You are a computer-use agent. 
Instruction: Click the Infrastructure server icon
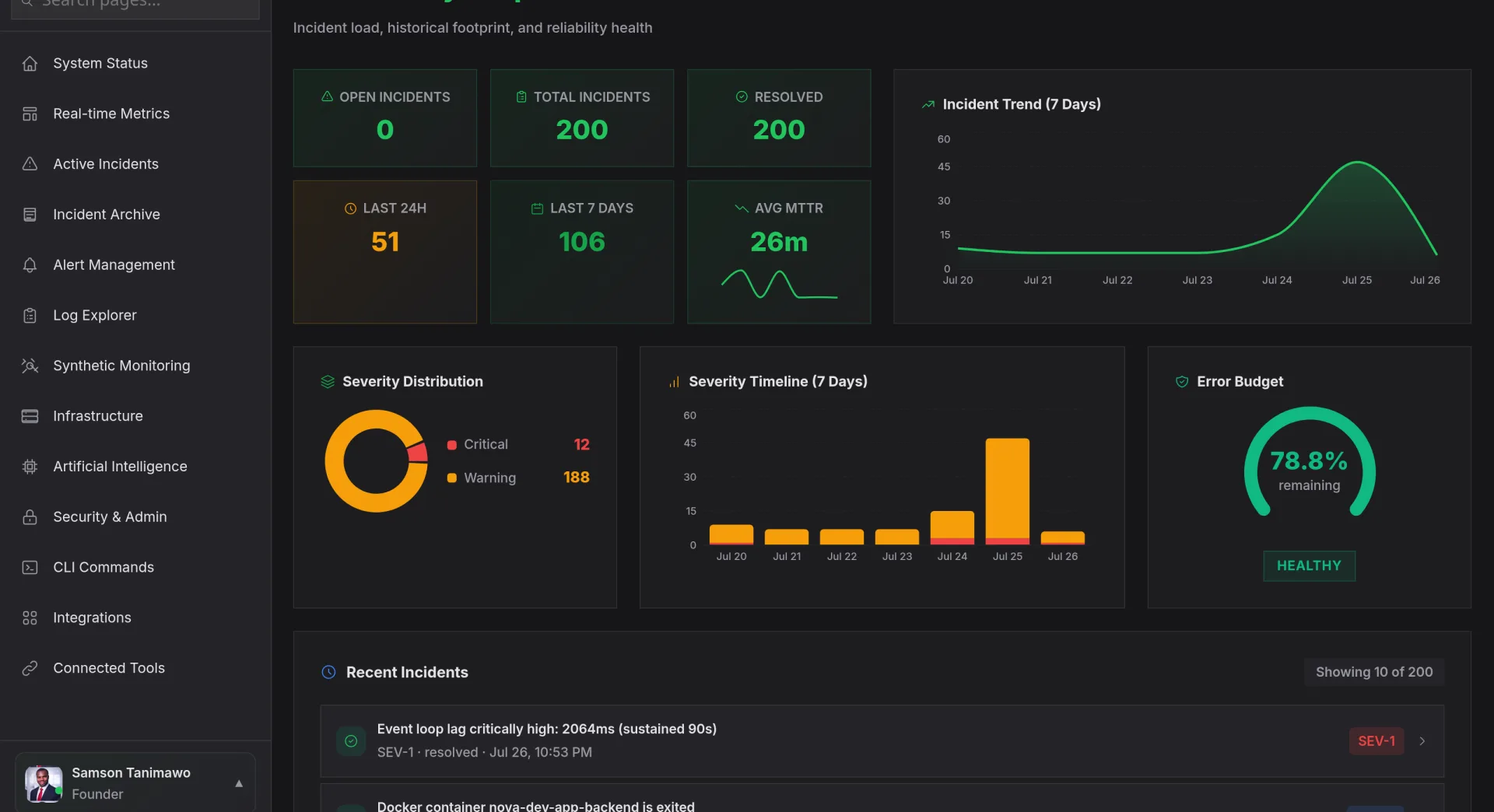tap(30, 416)
